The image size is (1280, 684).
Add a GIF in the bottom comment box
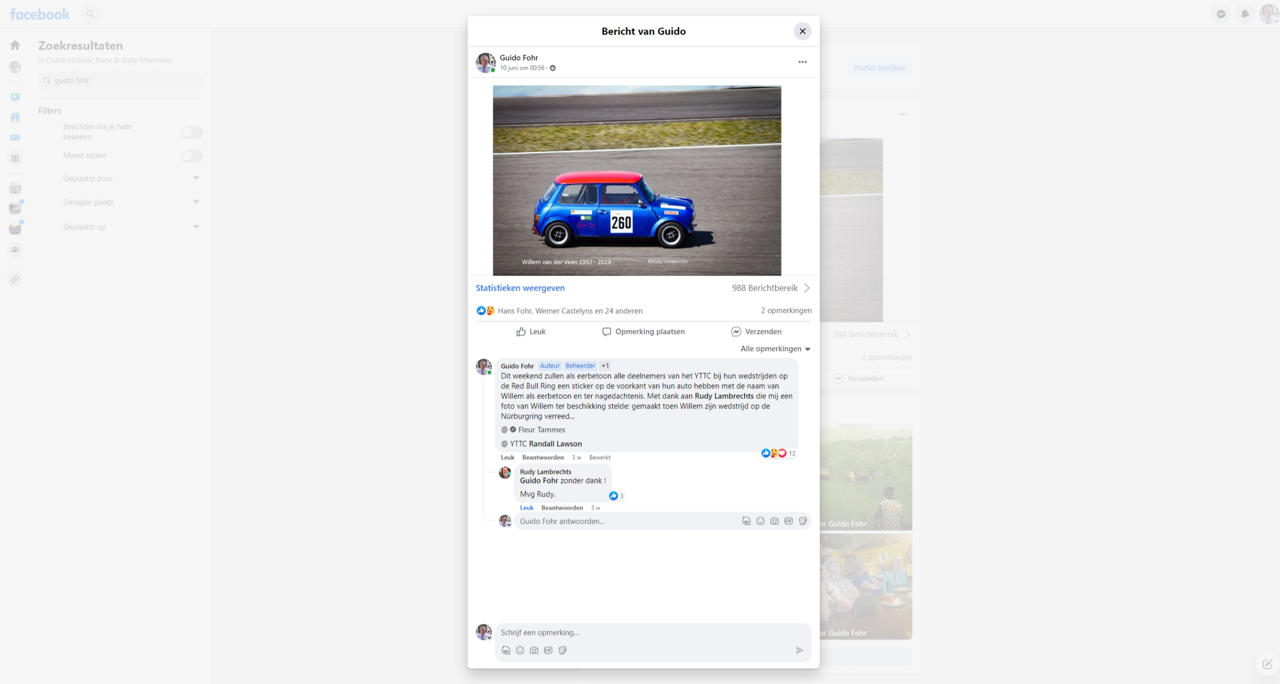[548, 650]
